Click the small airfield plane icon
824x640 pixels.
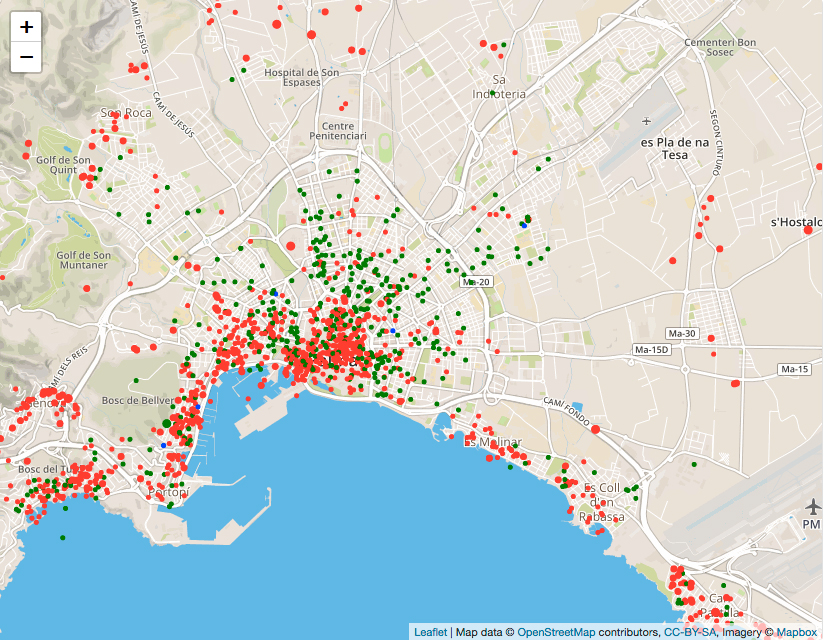tap(647, 122)
